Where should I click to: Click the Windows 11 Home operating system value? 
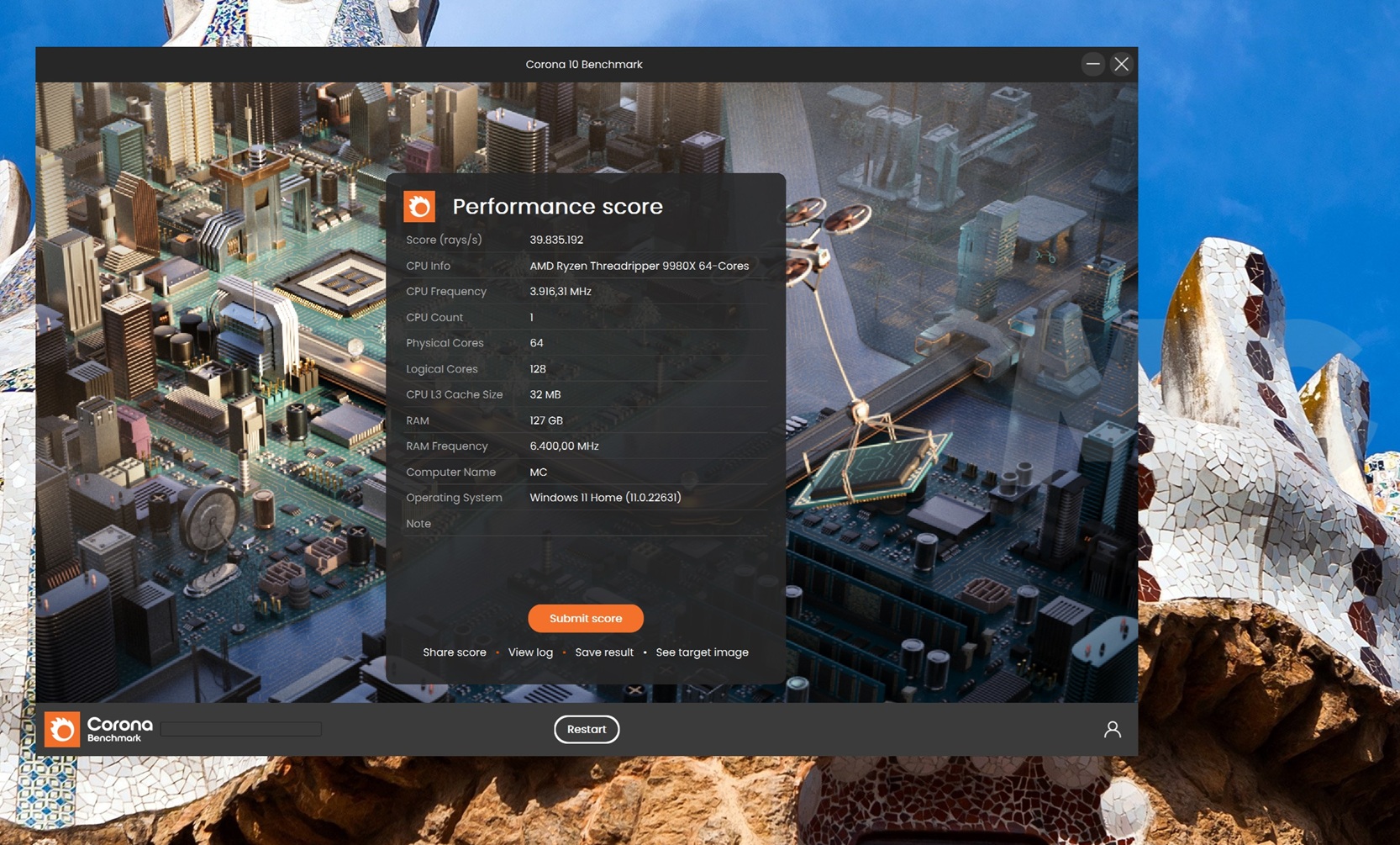point(605,498)
